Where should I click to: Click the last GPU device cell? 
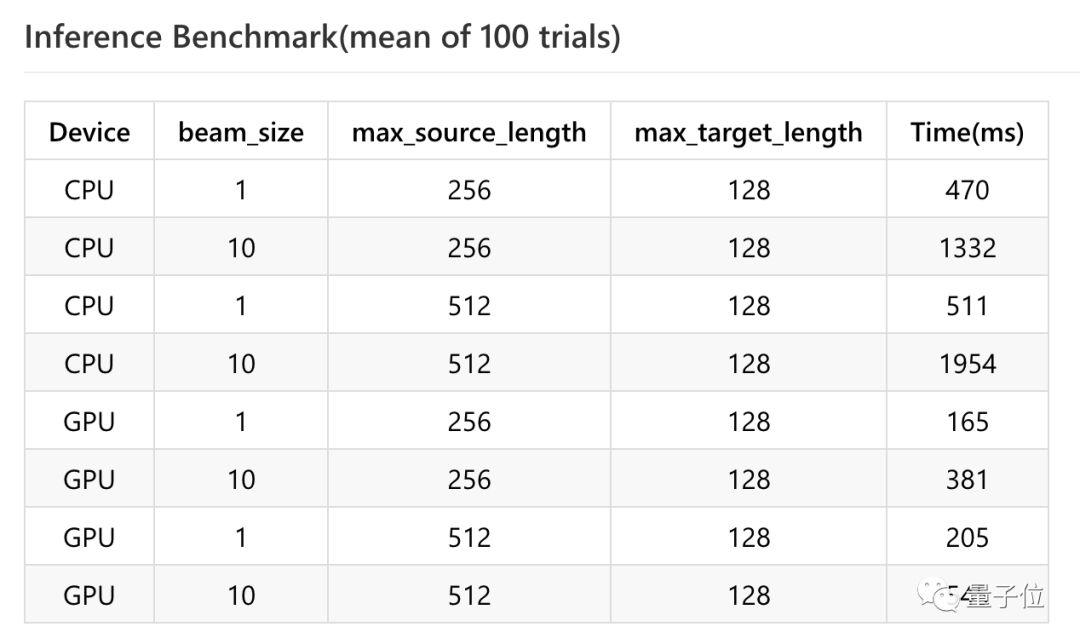click(x=90, y=594)
